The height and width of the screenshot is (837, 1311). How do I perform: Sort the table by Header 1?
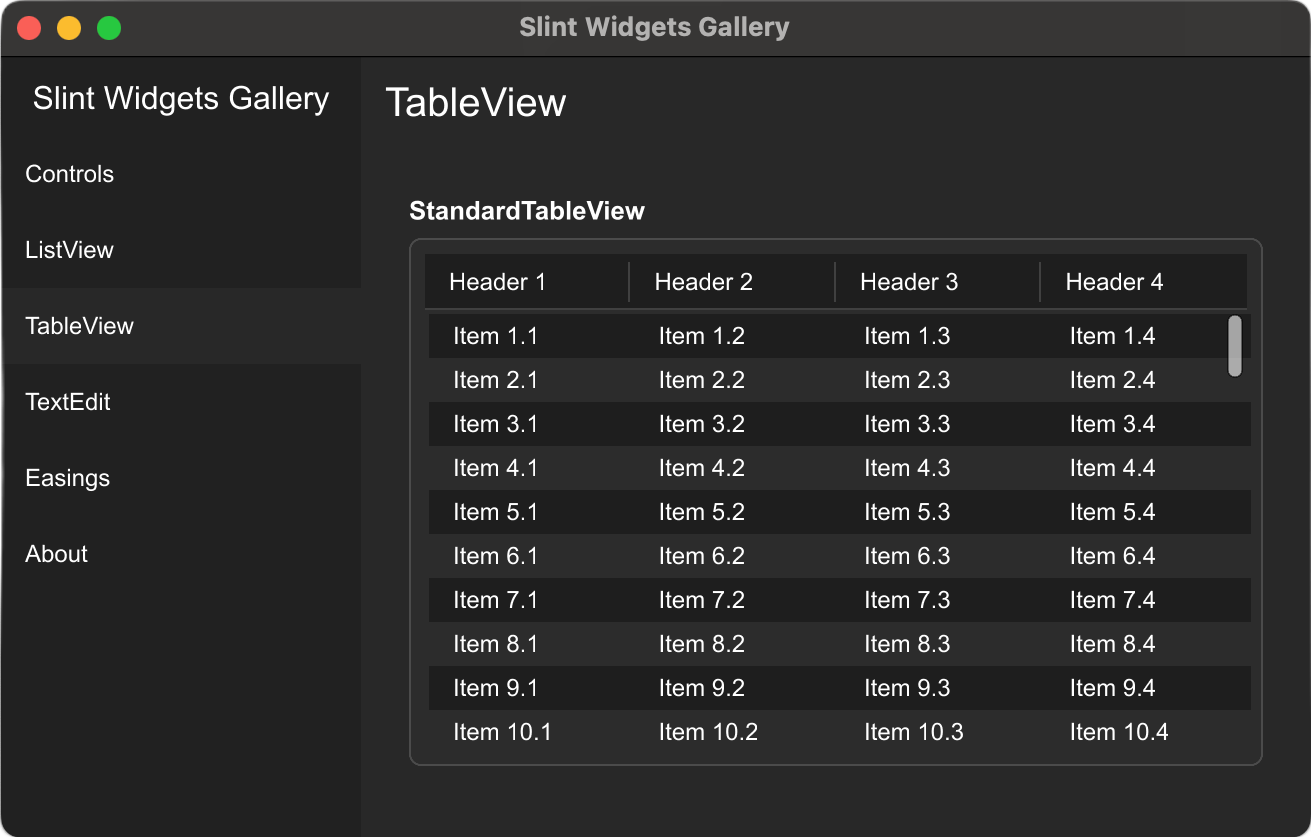pyautogui.click(x=497, y=282)
